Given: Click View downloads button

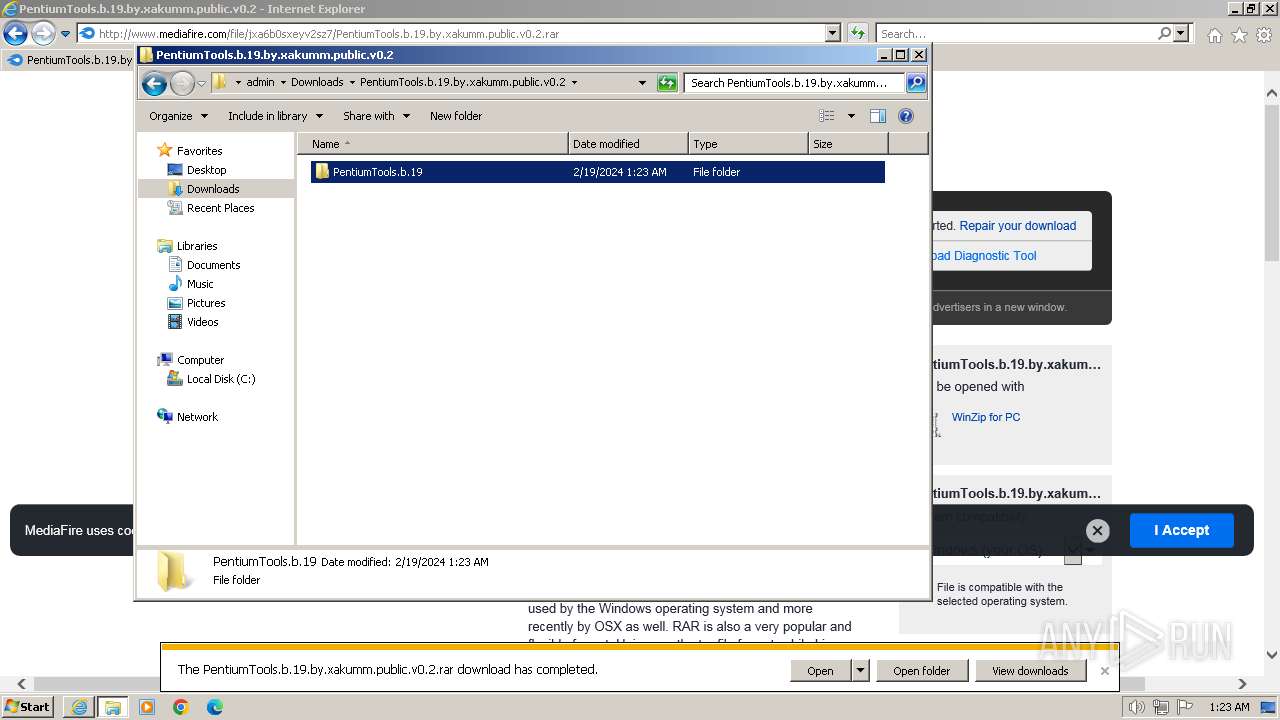Looking at the screenshot, I should 1030,671.
